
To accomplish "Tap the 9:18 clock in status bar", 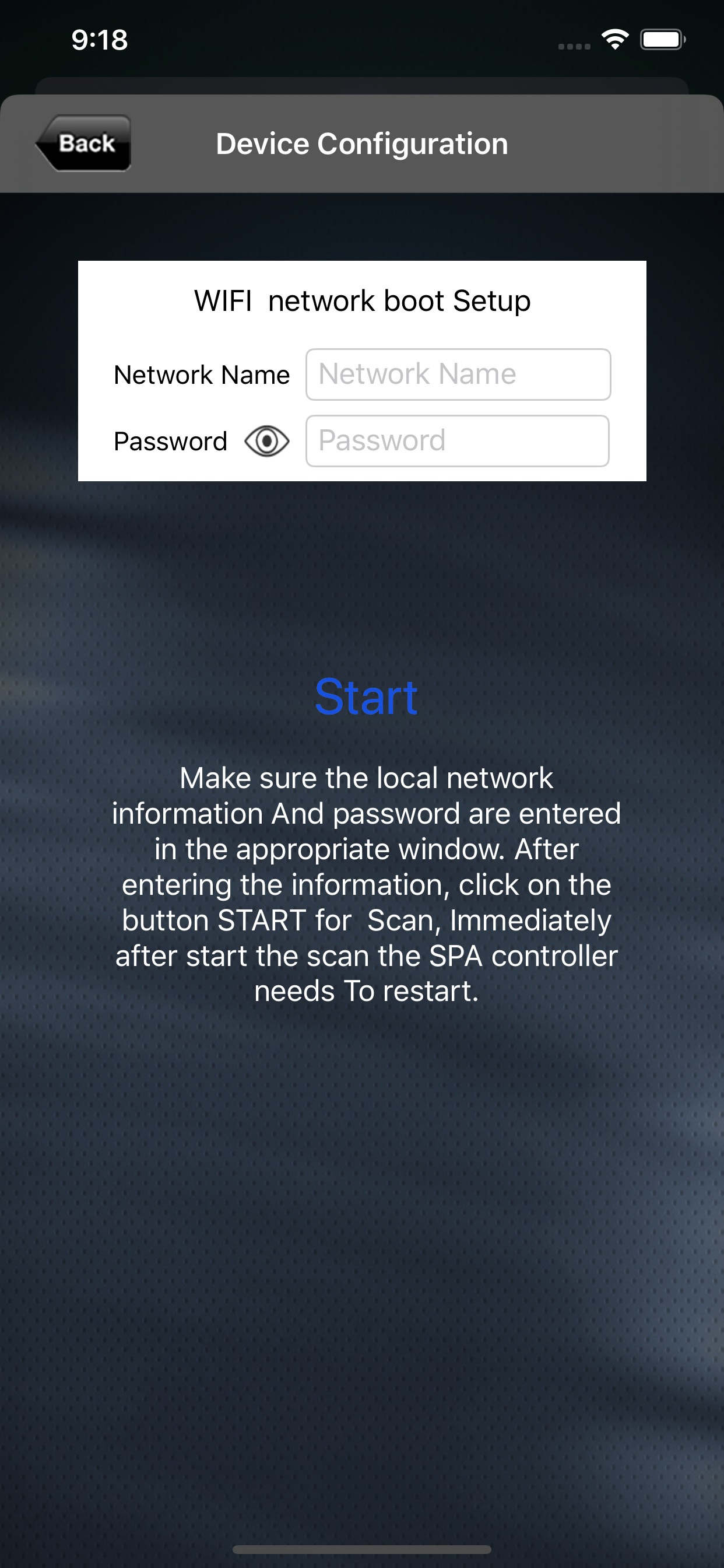I will 100,40.
